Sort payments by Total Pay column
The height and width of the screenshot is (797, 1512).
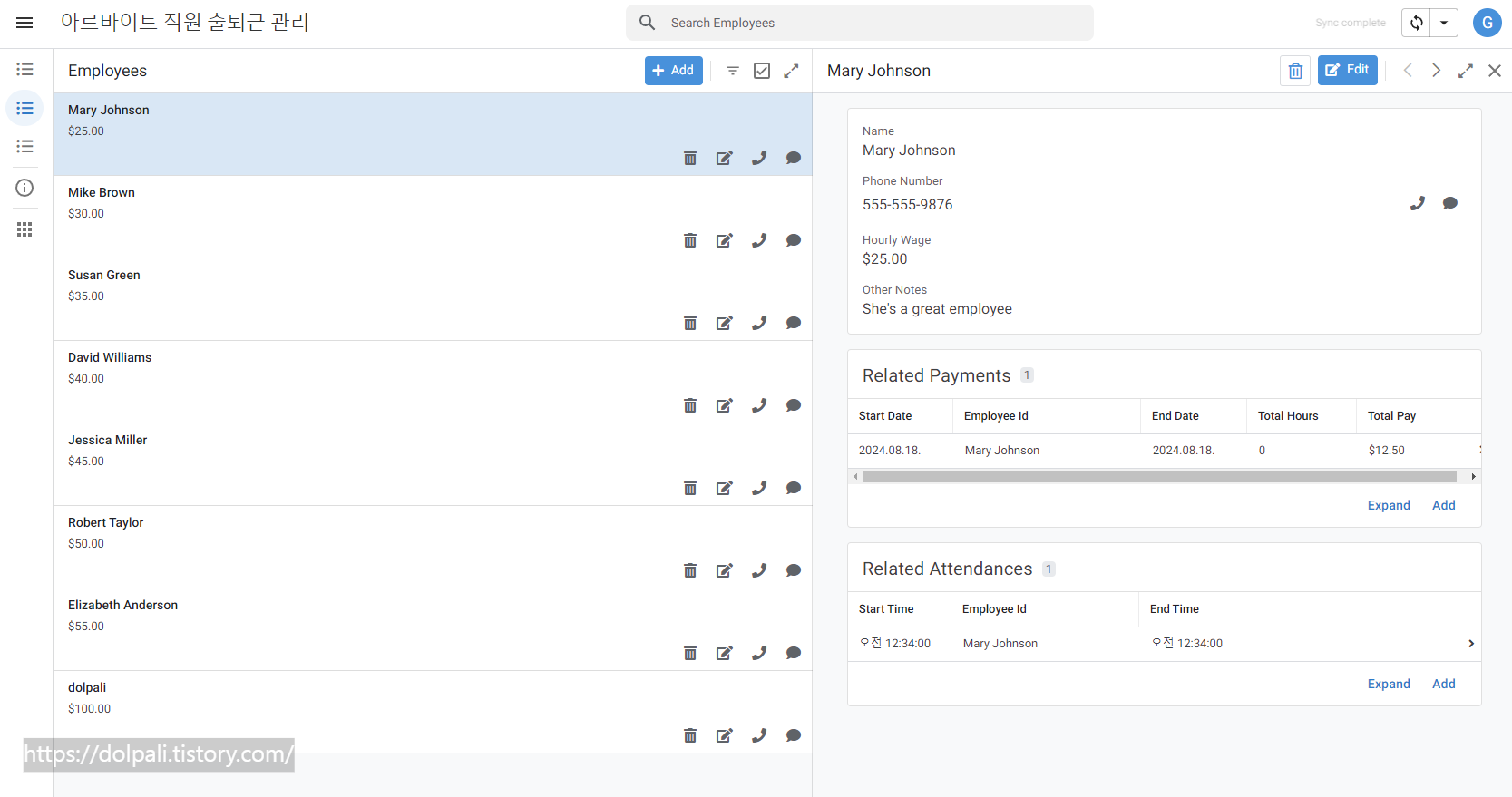[1392, 416]
